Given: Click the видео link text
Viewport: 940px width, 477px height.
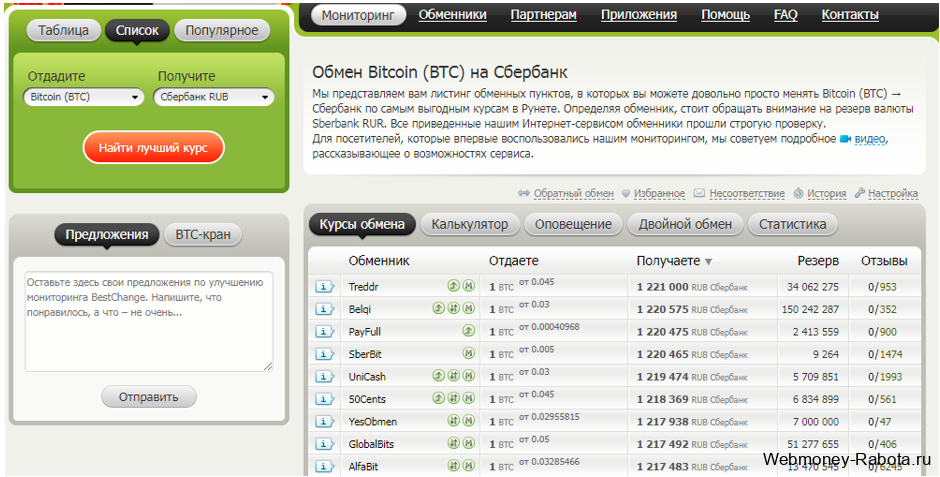Looking at the screenshot, I should [x=870, y=139].
